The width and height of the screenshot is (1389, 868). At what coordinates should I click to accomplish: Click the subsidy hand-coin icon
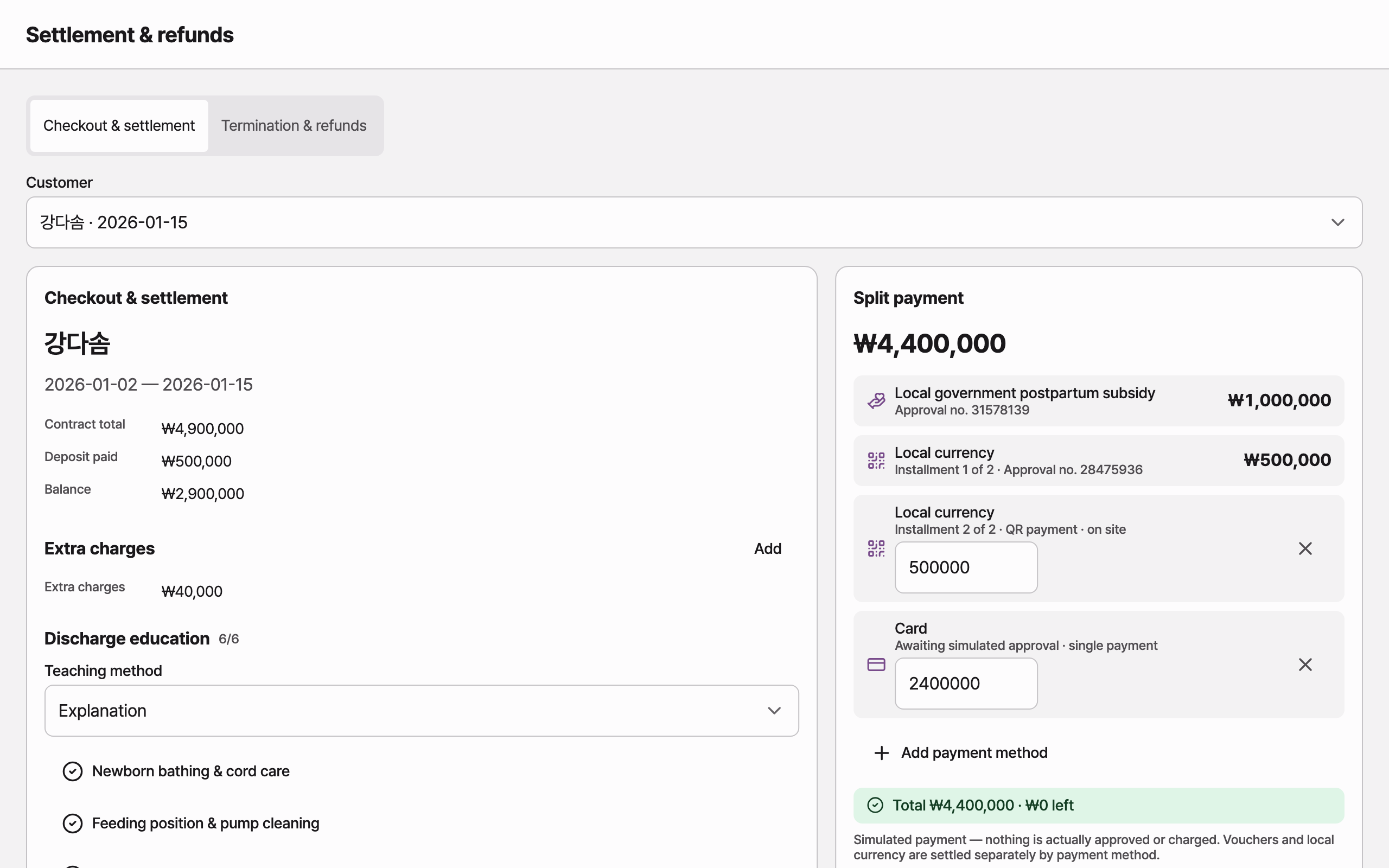[876, 401]
